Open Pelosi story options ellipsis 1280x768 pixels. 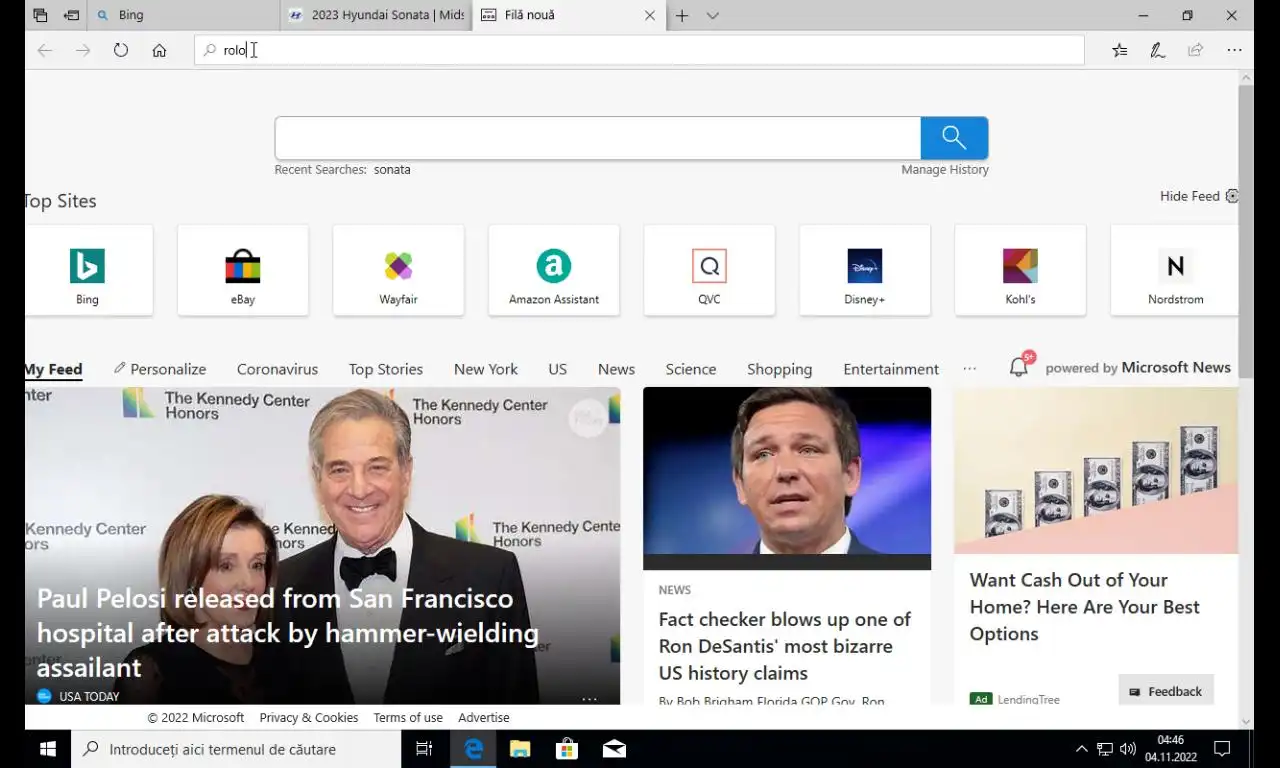(589, 698)
